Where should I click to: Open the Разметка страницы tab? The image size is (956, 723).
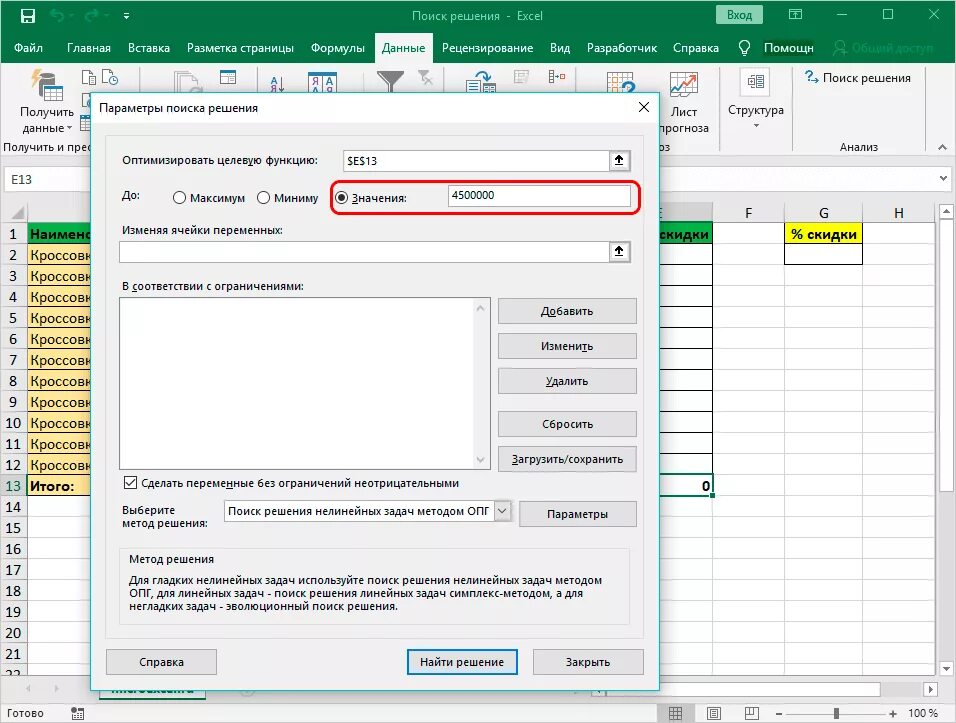[240, 48]
